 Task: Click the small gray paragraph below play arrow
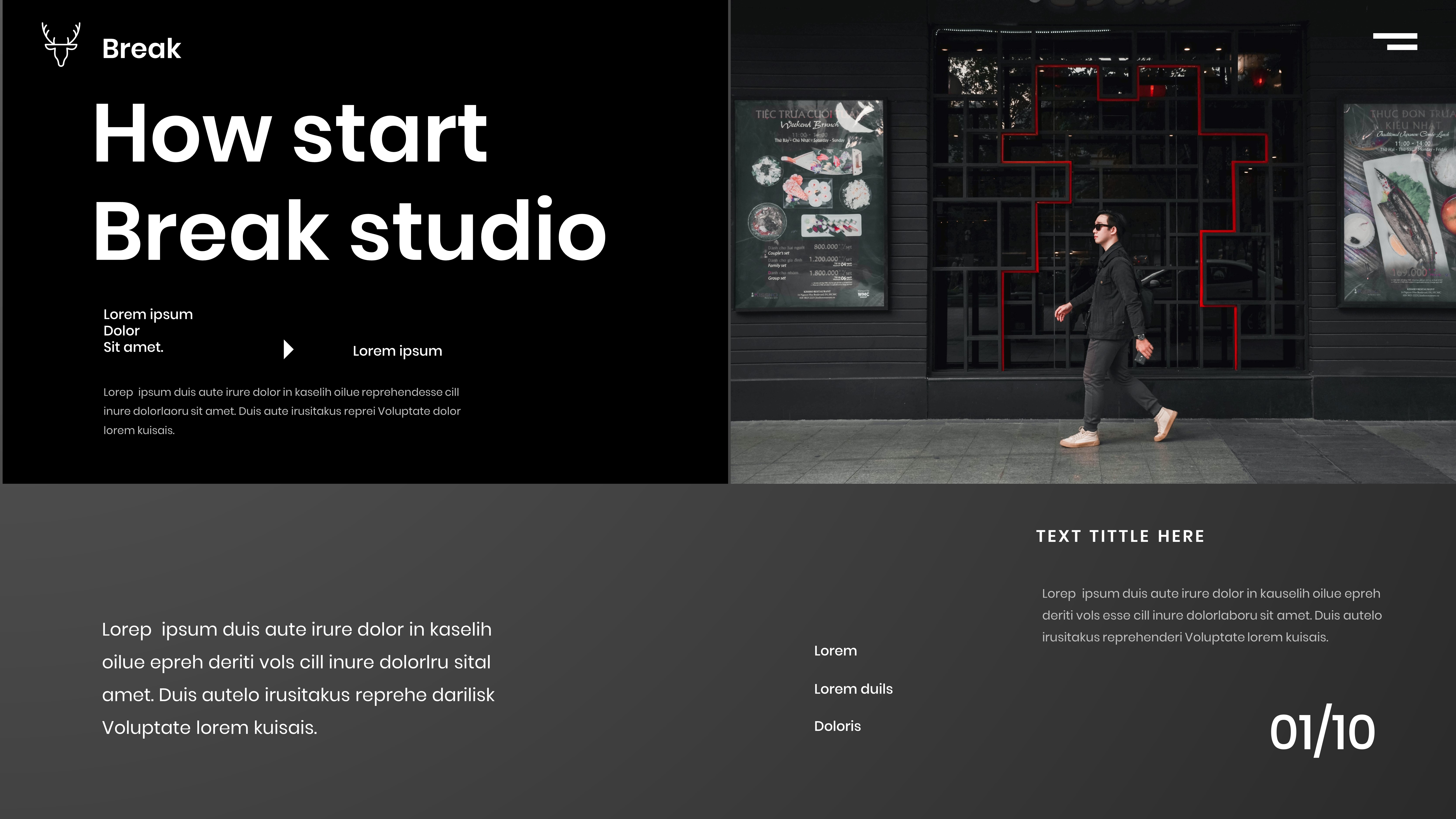point(282,411)
